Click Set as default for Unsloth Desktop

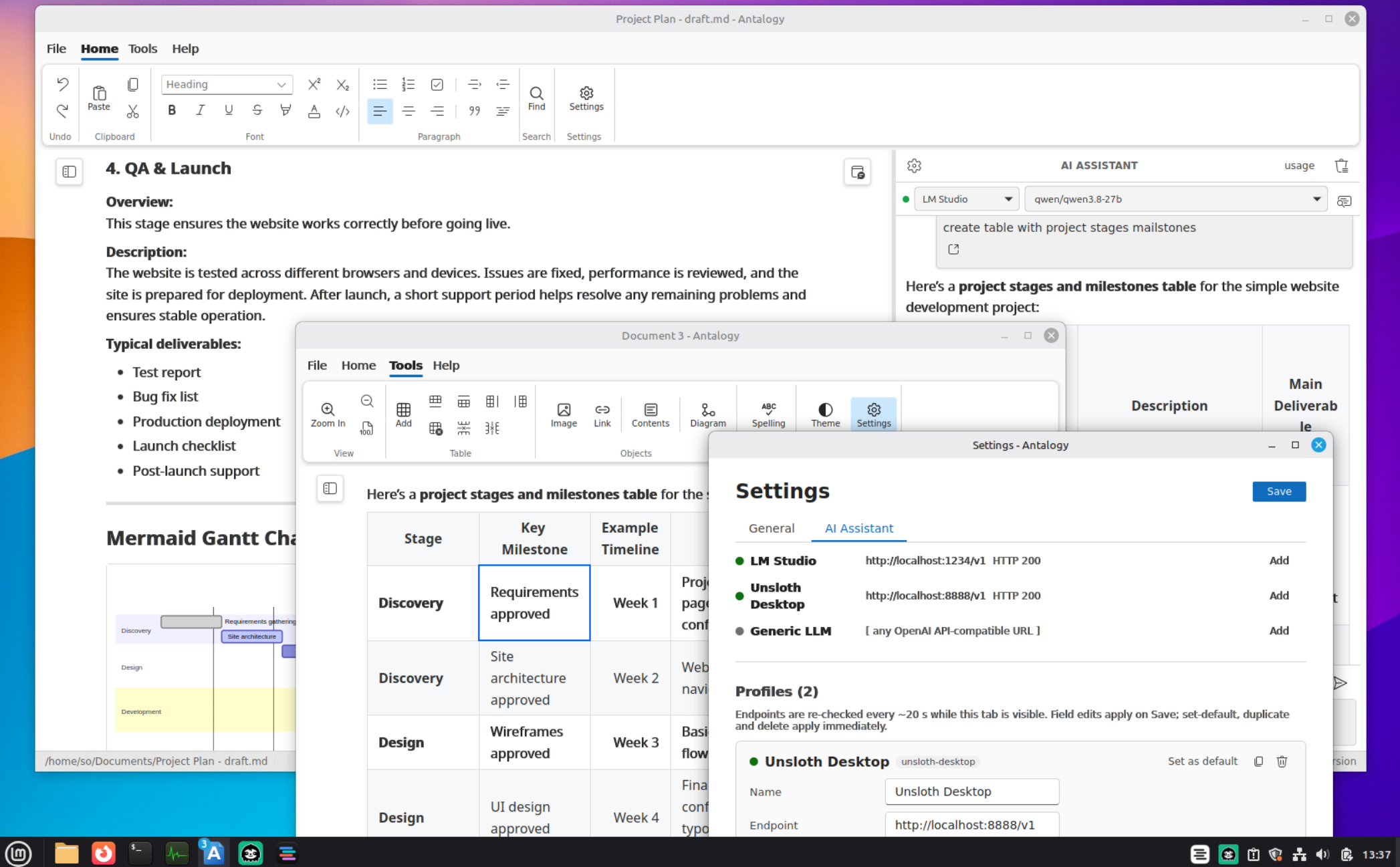[1202, 761]
